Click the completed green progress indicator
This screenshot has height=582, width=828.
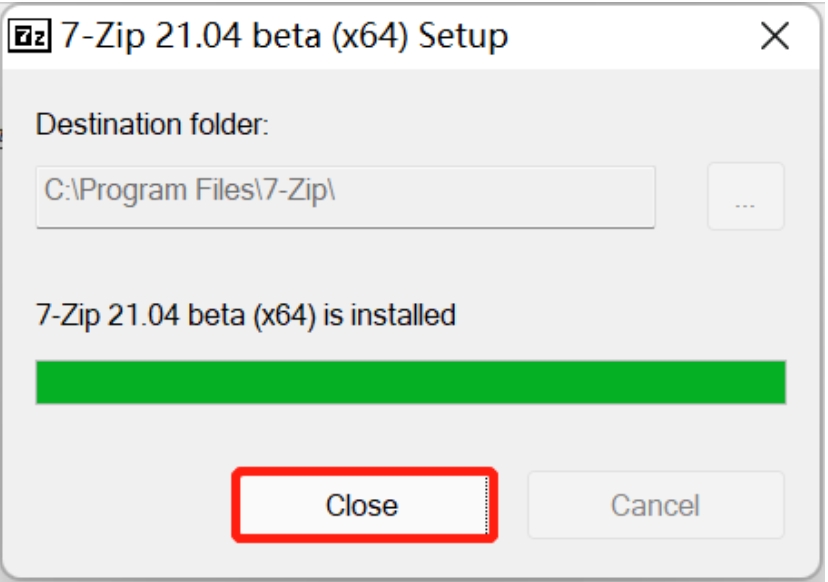pyautogui.click(x=410, y=383)
